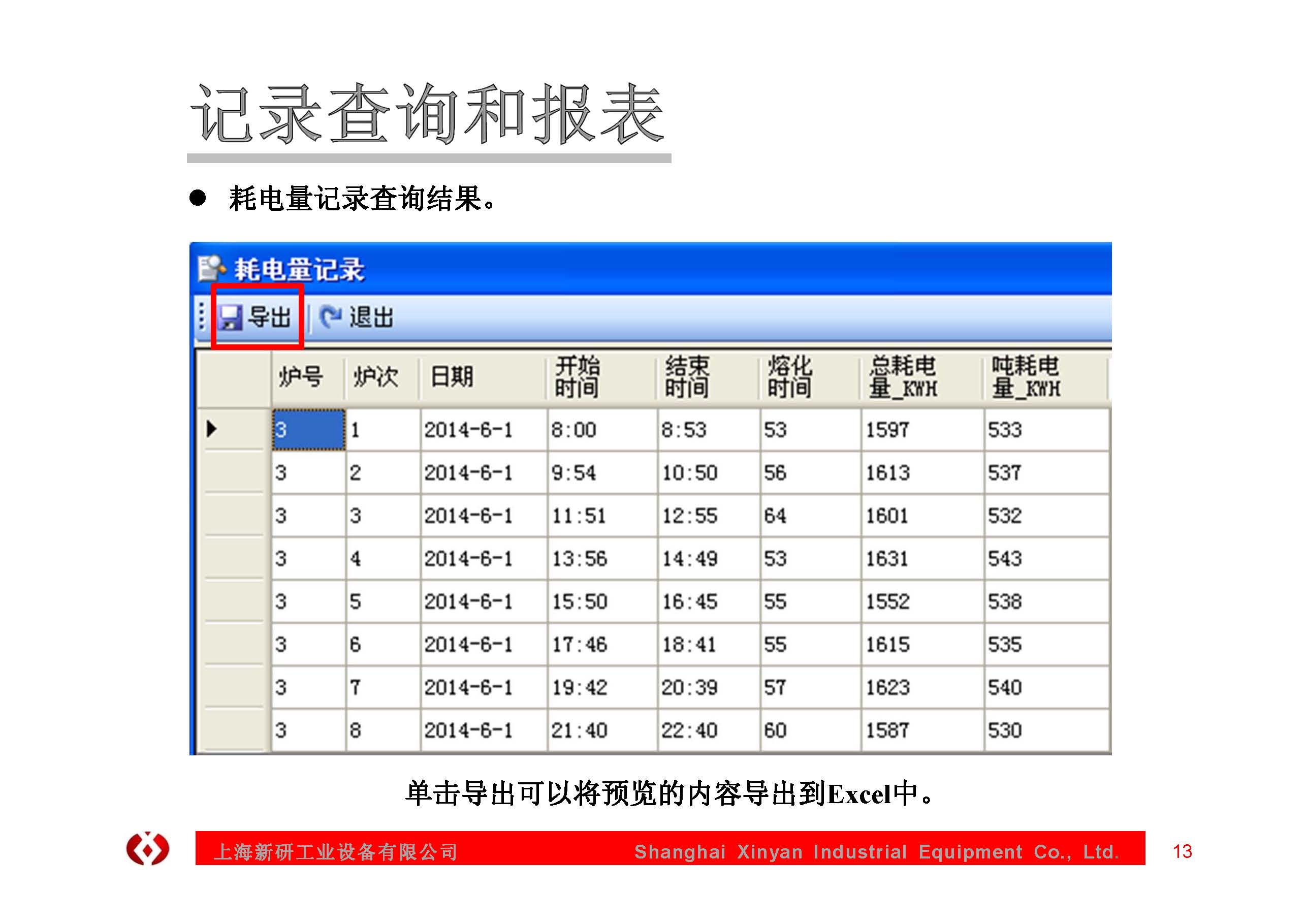1307x924 pixels.
Task: Click the 退出 exit arrow icon
Action: coord(330,316)
